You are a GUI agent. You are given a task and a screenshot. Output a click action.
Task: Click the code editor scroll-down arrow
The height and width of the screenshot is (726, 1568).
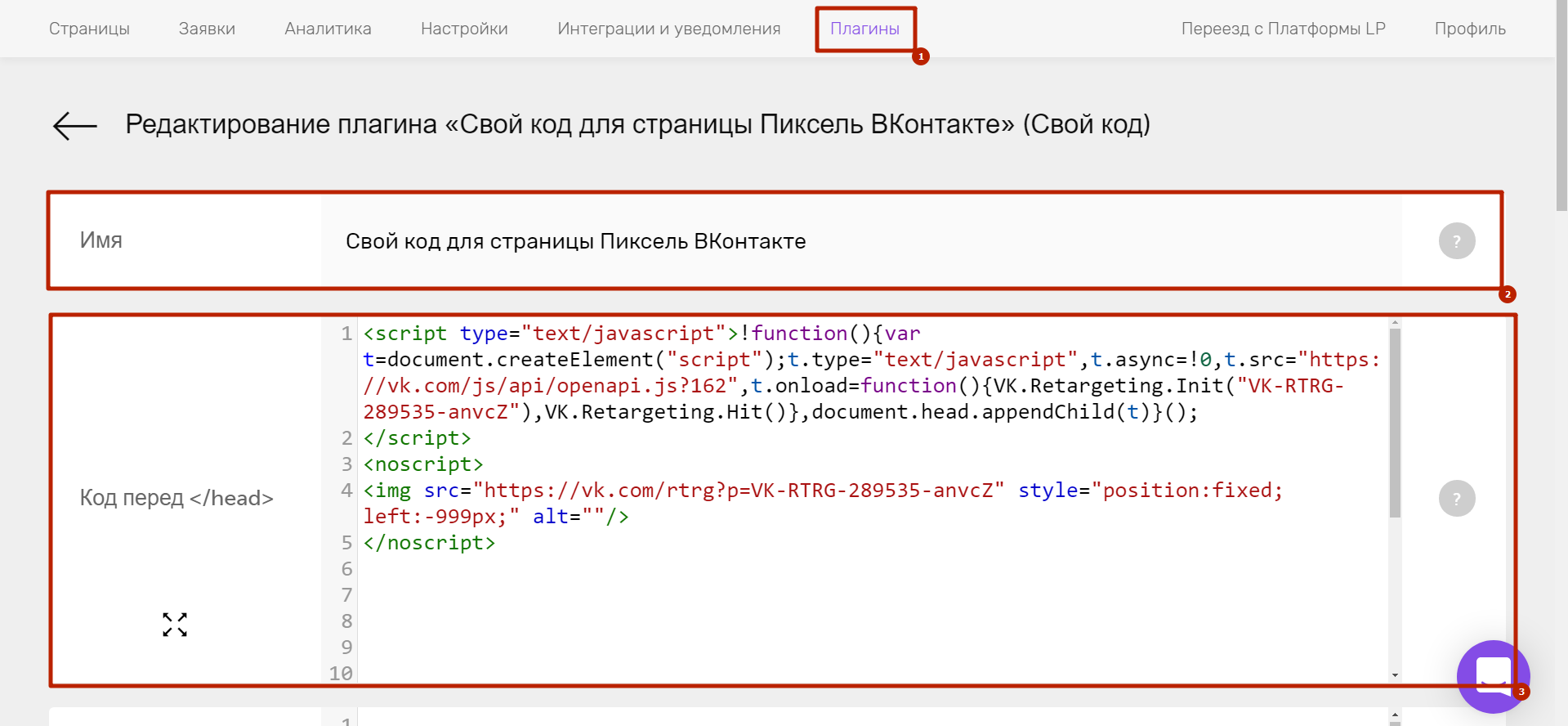pyautogui.click(x=1395, y=675)
